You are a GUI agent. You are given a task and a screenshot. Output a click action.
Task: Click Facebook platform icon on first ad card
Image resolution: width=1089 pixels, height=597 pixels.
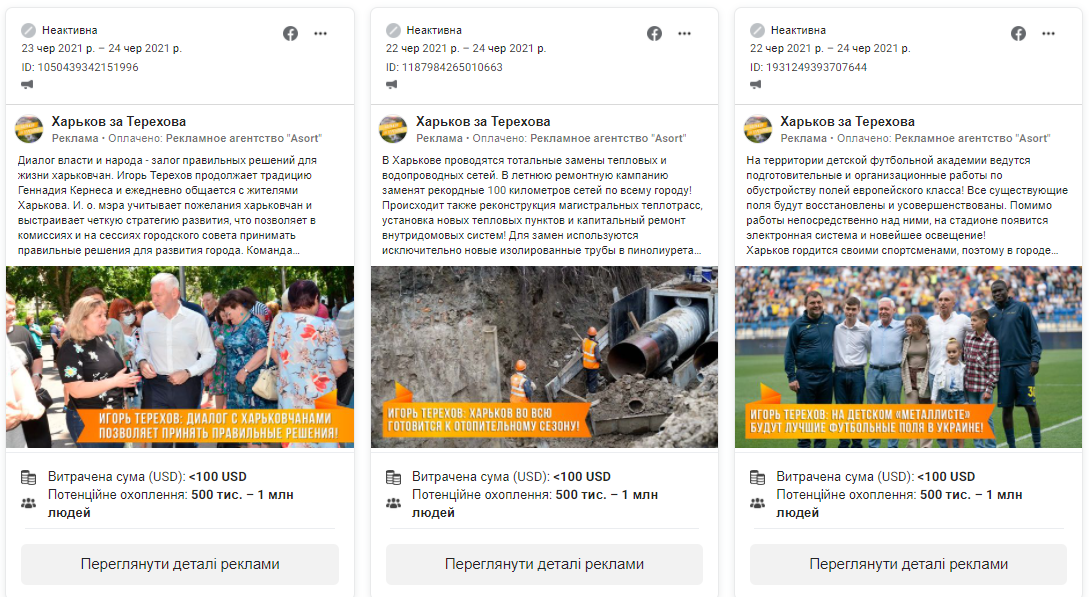pos(291,33)
